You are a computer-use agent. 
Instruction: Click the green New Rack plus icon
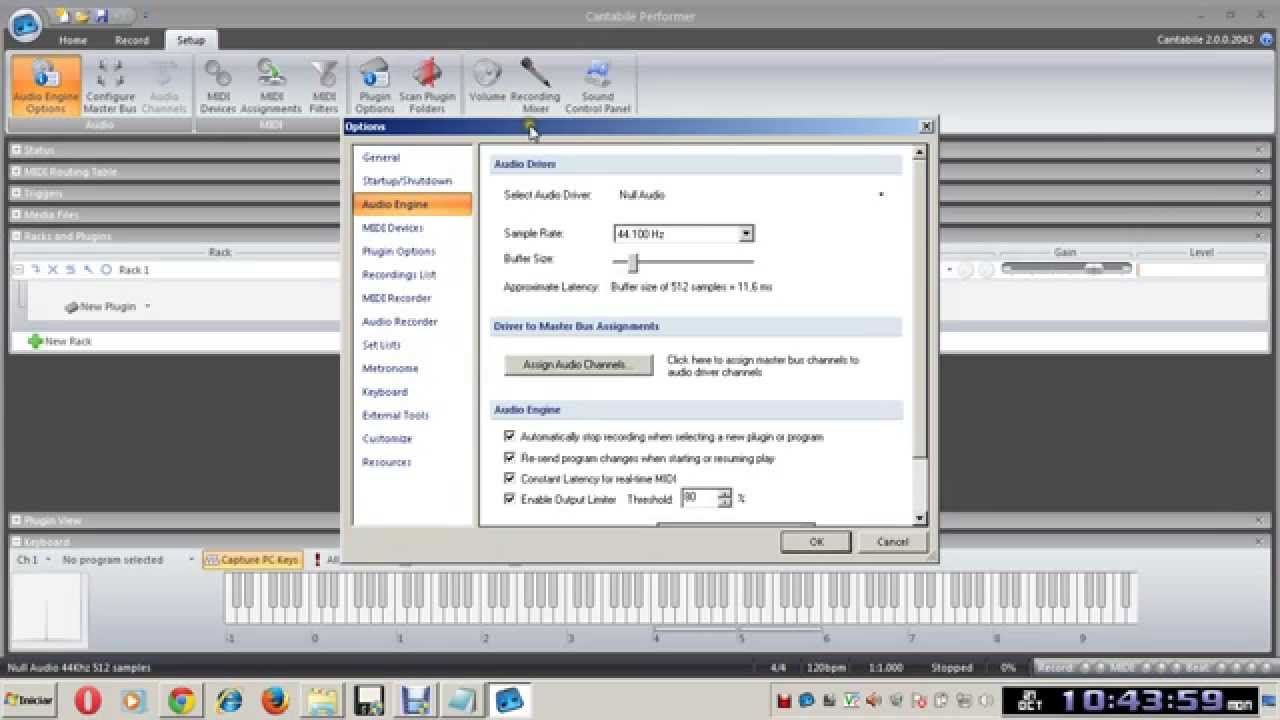click(35, 341)
